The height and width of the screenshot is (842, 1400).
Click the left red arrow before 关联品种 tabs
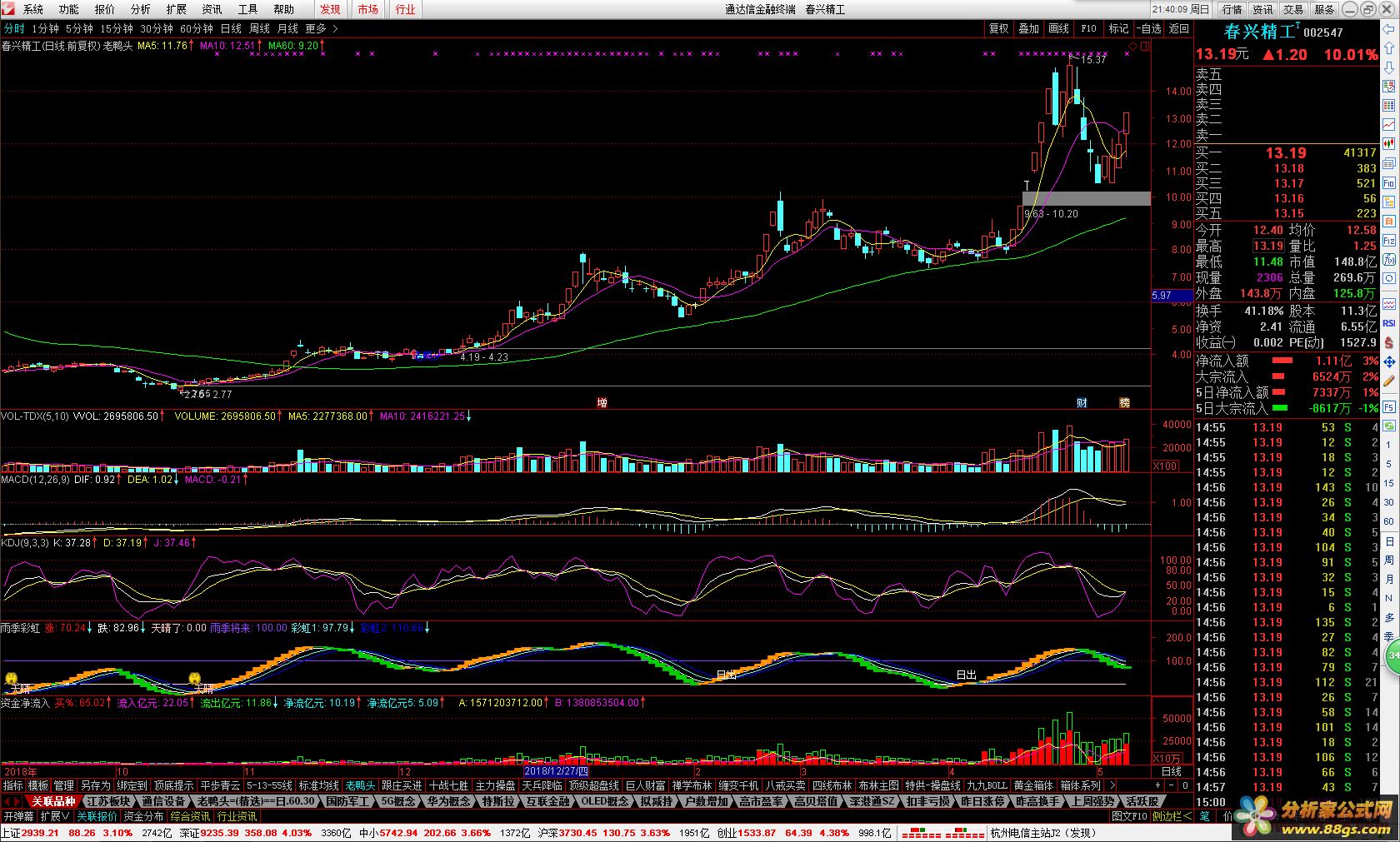click(5, 801)
